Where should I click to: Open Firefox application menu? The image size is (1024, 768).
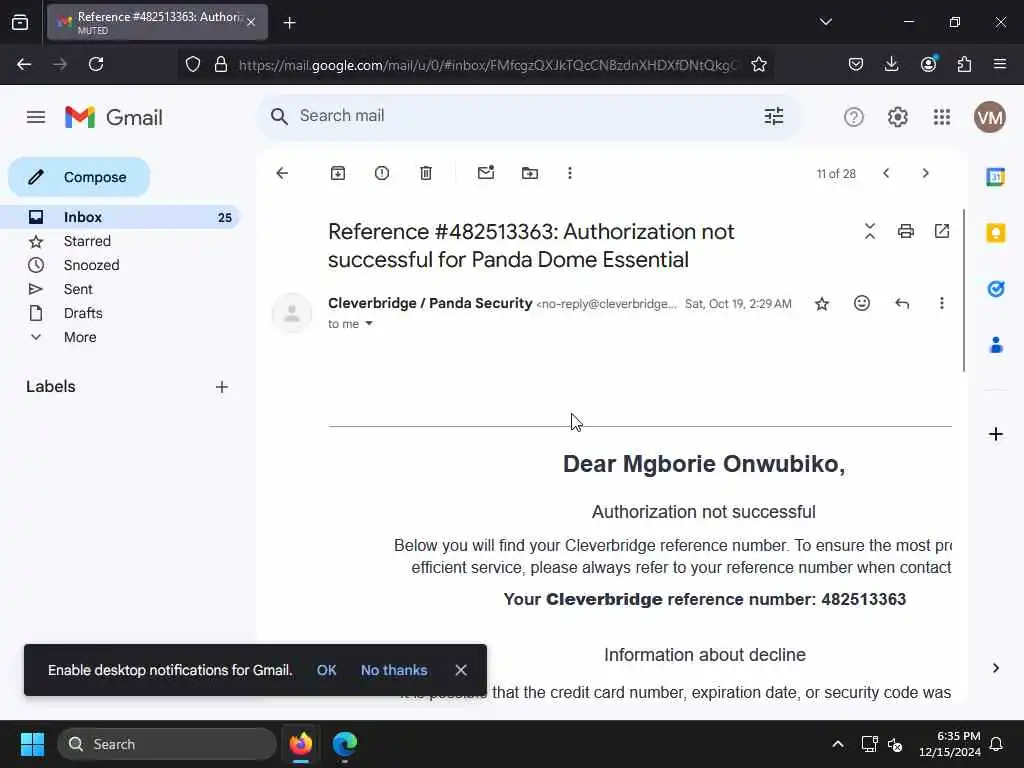tap(1000, 64)
